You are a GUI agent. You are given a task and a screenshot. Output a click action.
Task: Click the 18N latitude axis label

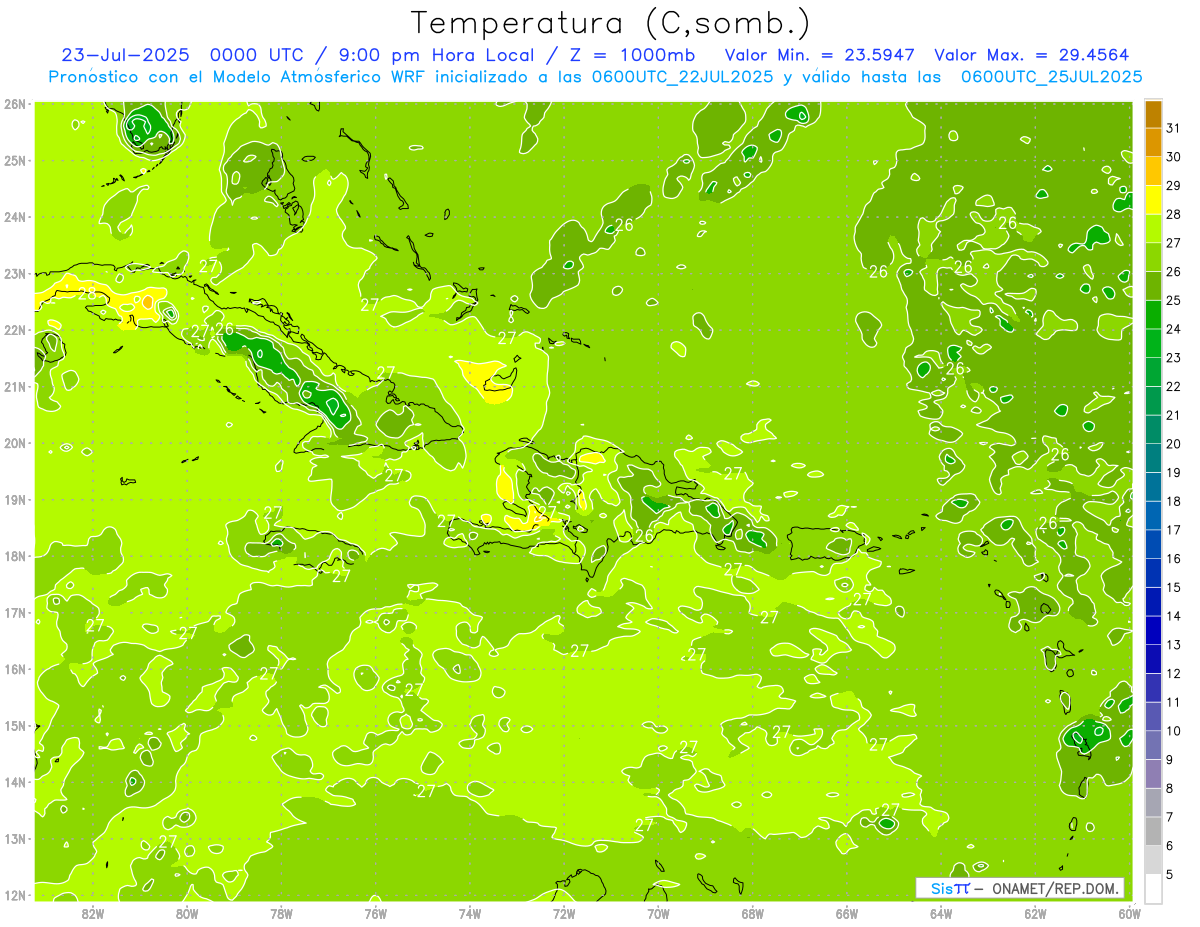click(x=15, y=556)
